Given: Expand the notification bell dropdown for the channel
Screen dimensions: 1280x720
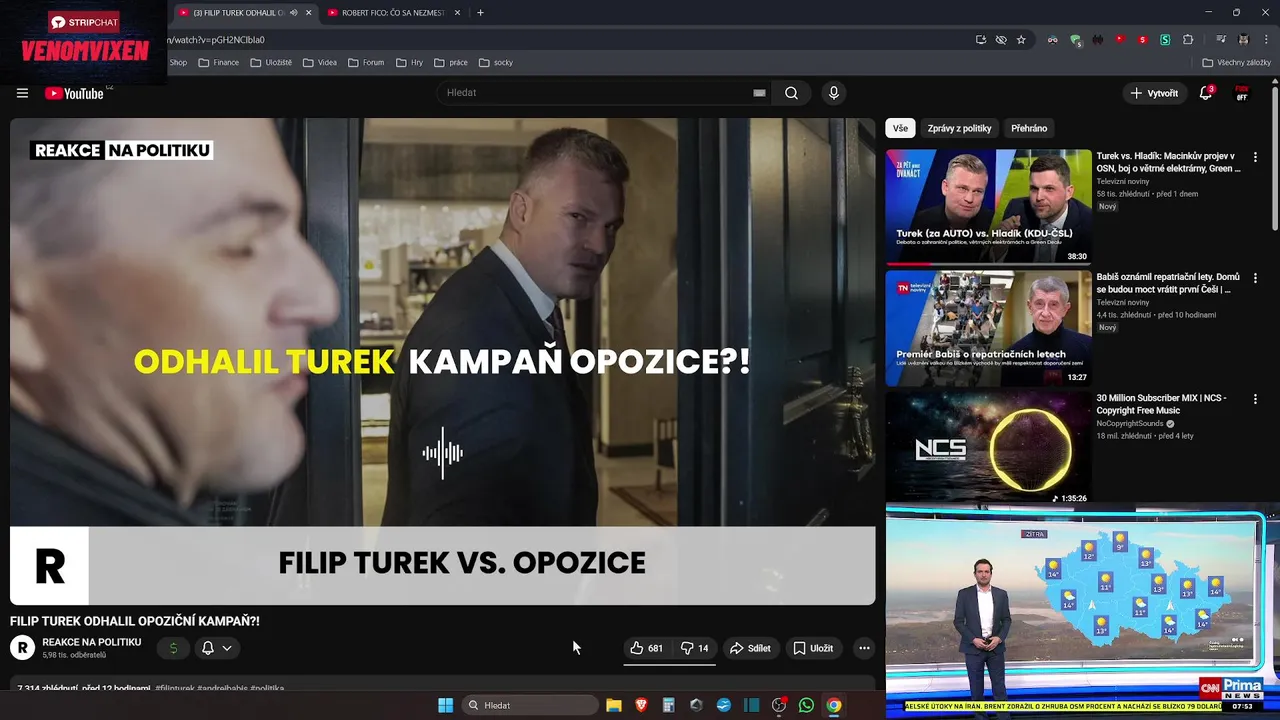Looking at the screenshot, I should (227, 648).
